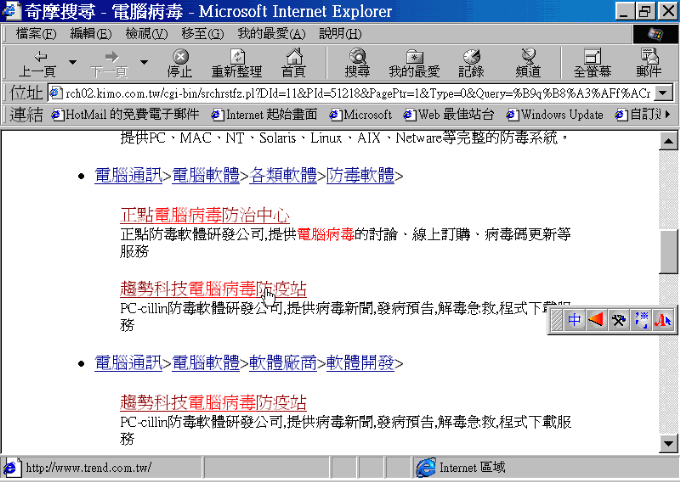Open the 正點電腦病毒防治中心 result link

205,215
